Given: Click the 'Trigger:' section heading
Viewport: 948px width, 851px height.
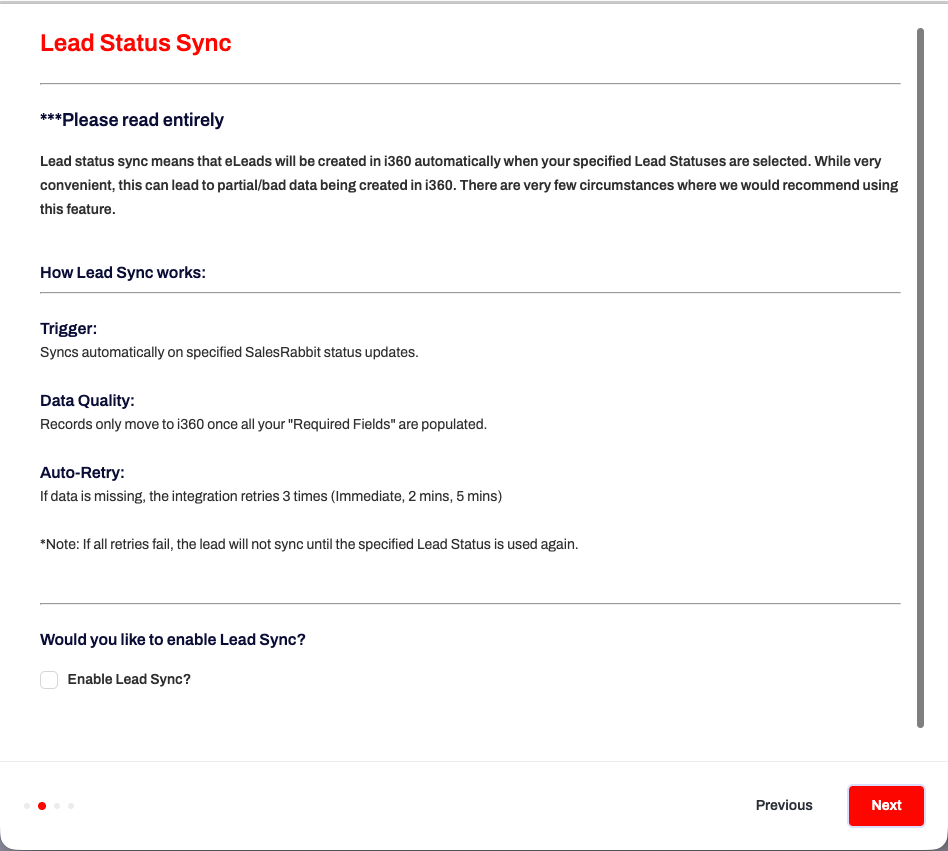Looking at the screenshot, I should pyautogui.click(x=68, y=329).
